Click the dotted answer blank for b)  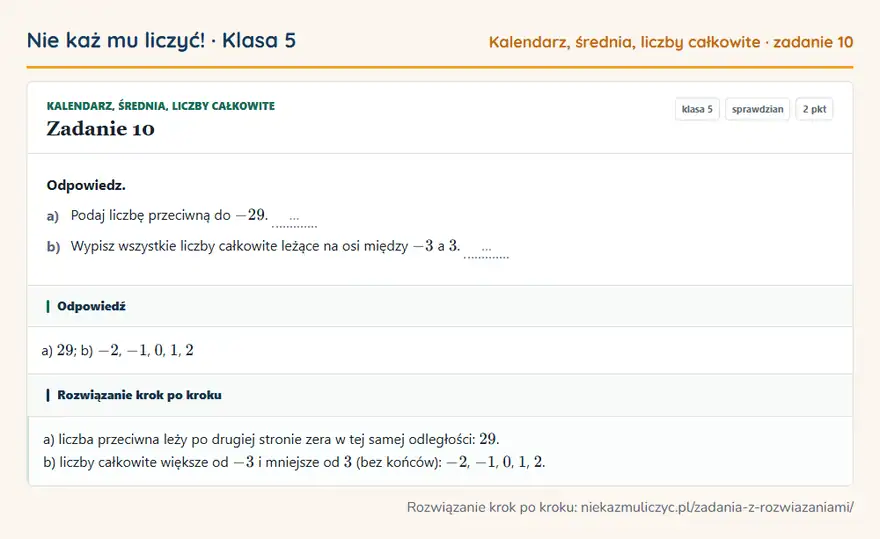486,250
